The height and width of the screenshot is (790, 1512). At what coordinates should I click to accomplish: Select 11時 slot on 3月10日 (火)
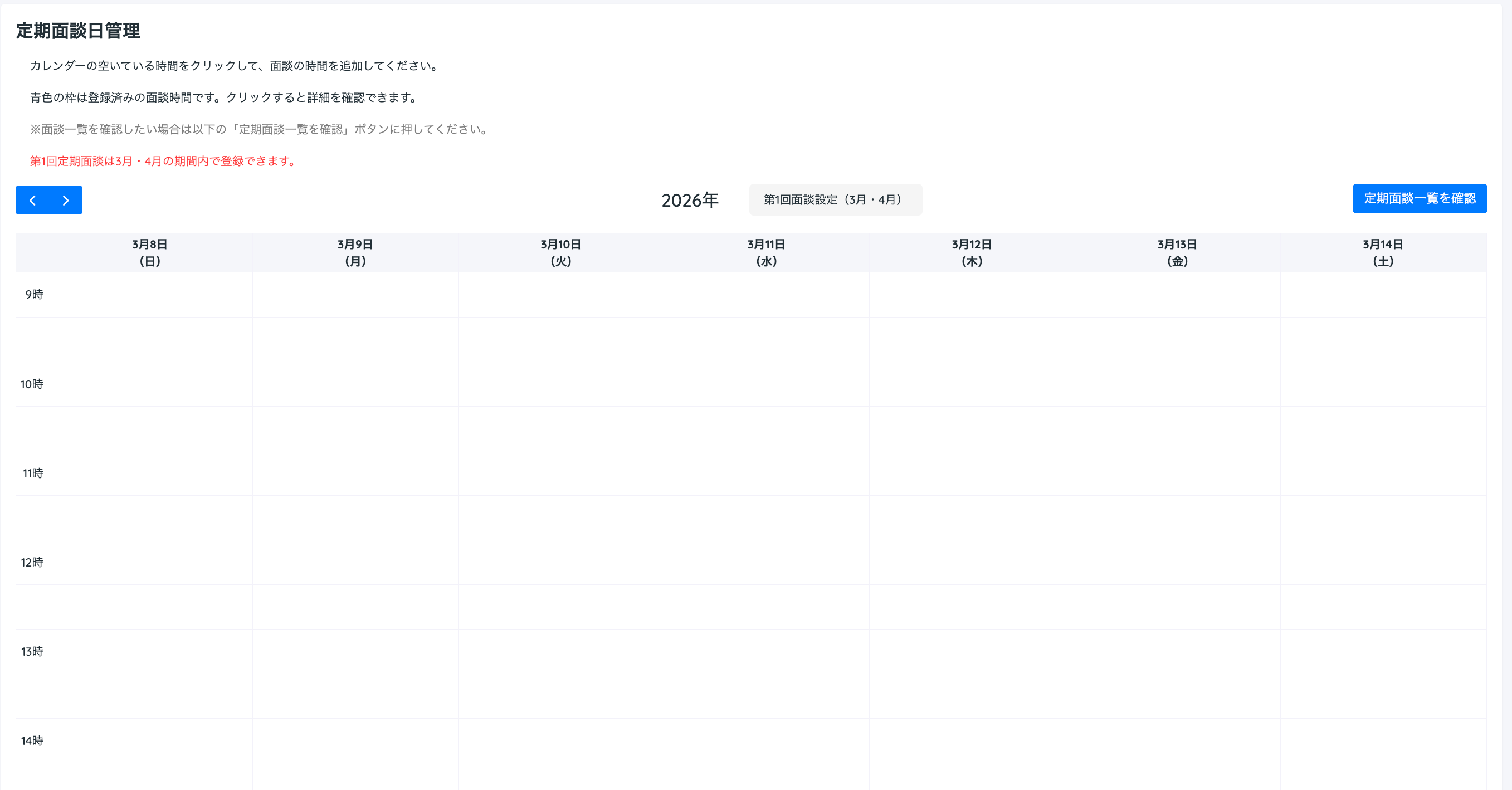[x=560, y=473]
